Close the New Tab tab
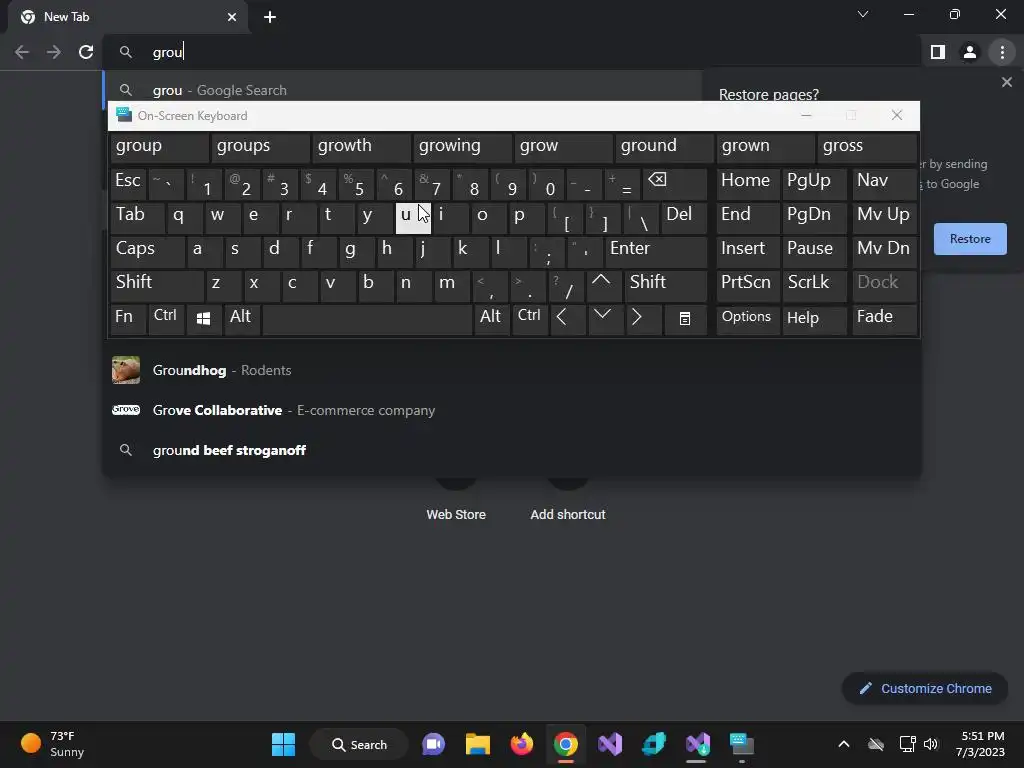The height and width of the screenshot is (768, 1024). [232, 17]
